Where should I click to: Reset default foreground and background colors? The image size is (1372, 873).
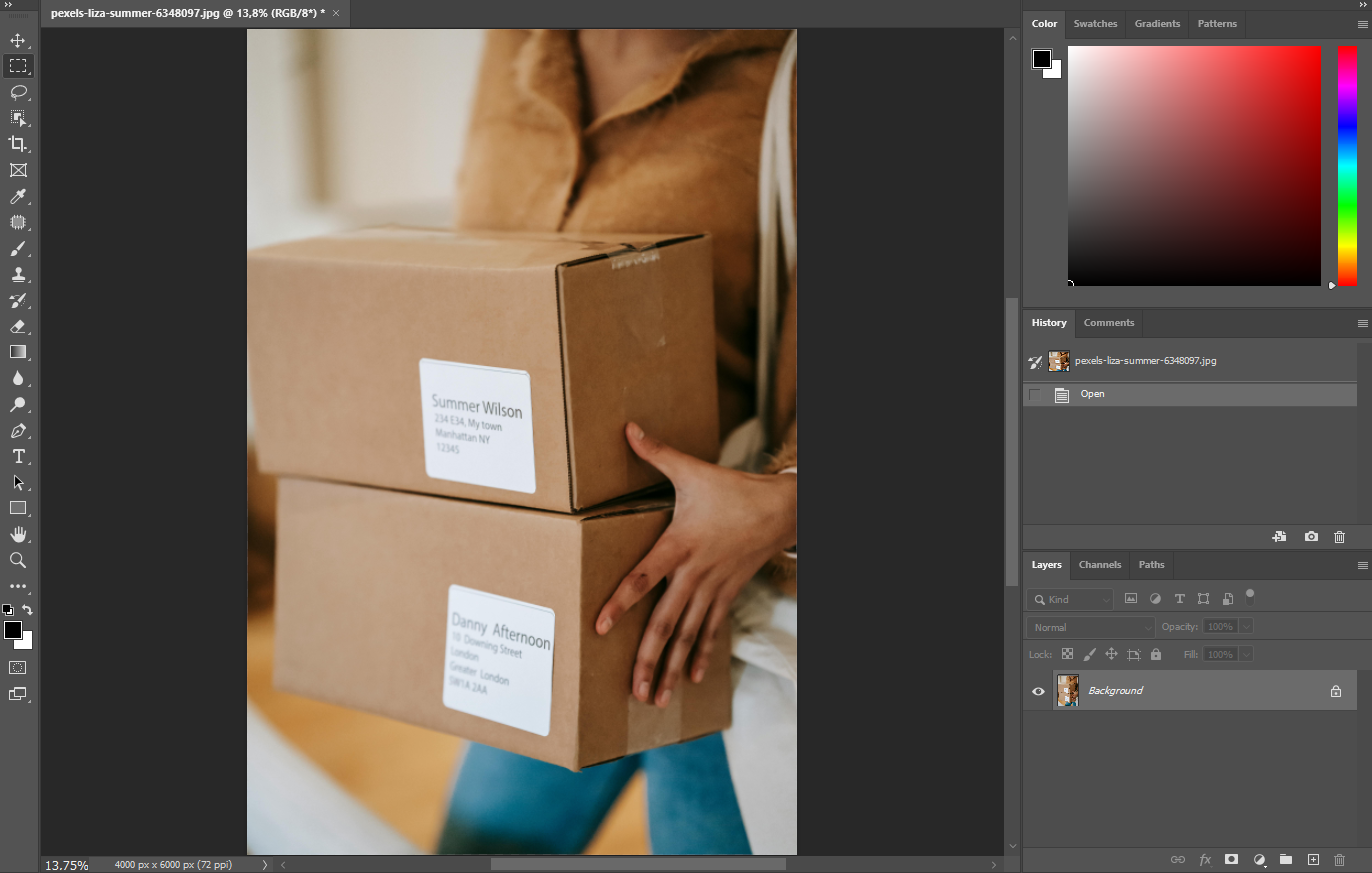point(8,609)
